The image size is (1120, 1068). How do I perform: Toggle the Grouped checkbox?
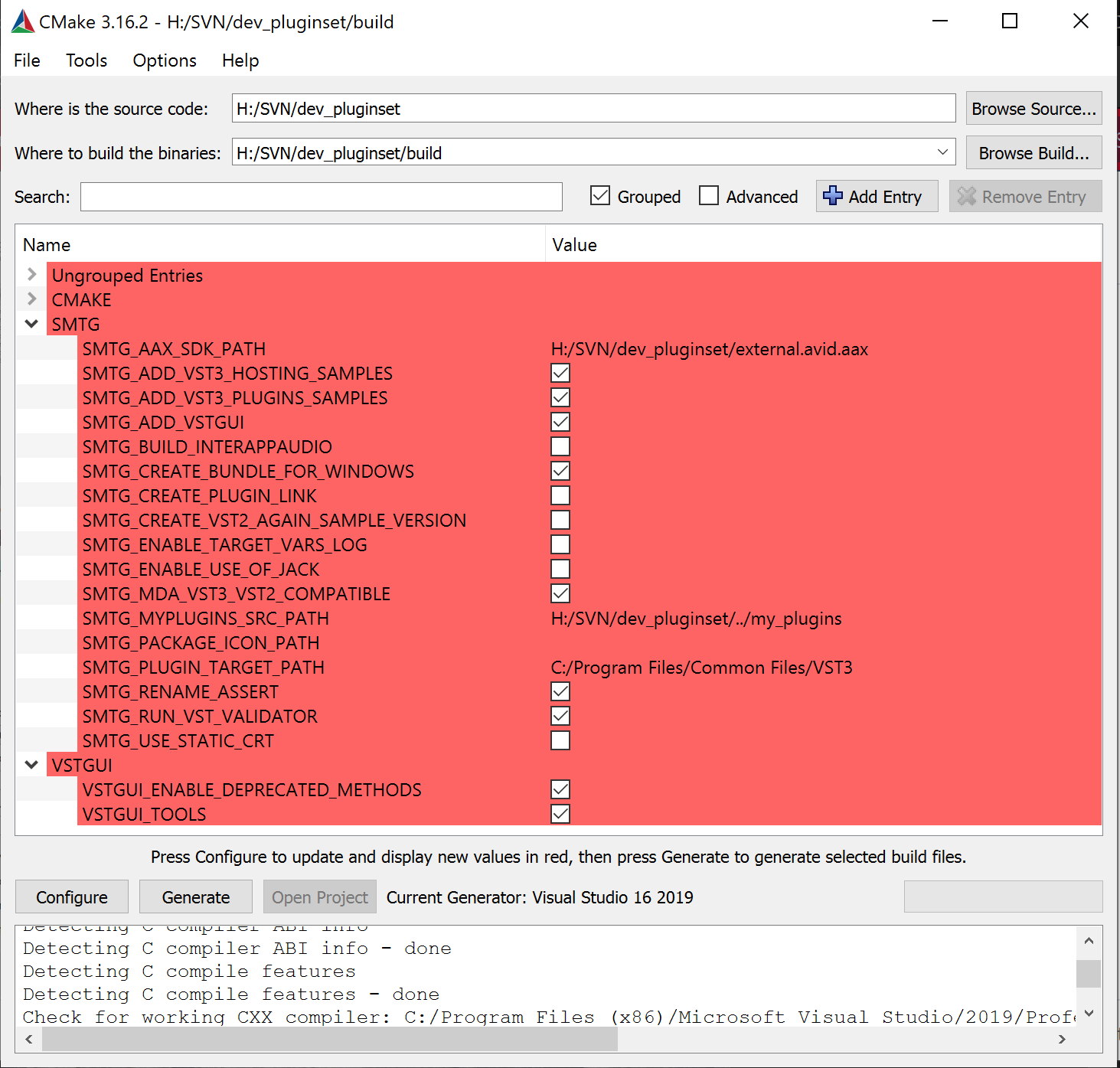click(x=600, y=196)
